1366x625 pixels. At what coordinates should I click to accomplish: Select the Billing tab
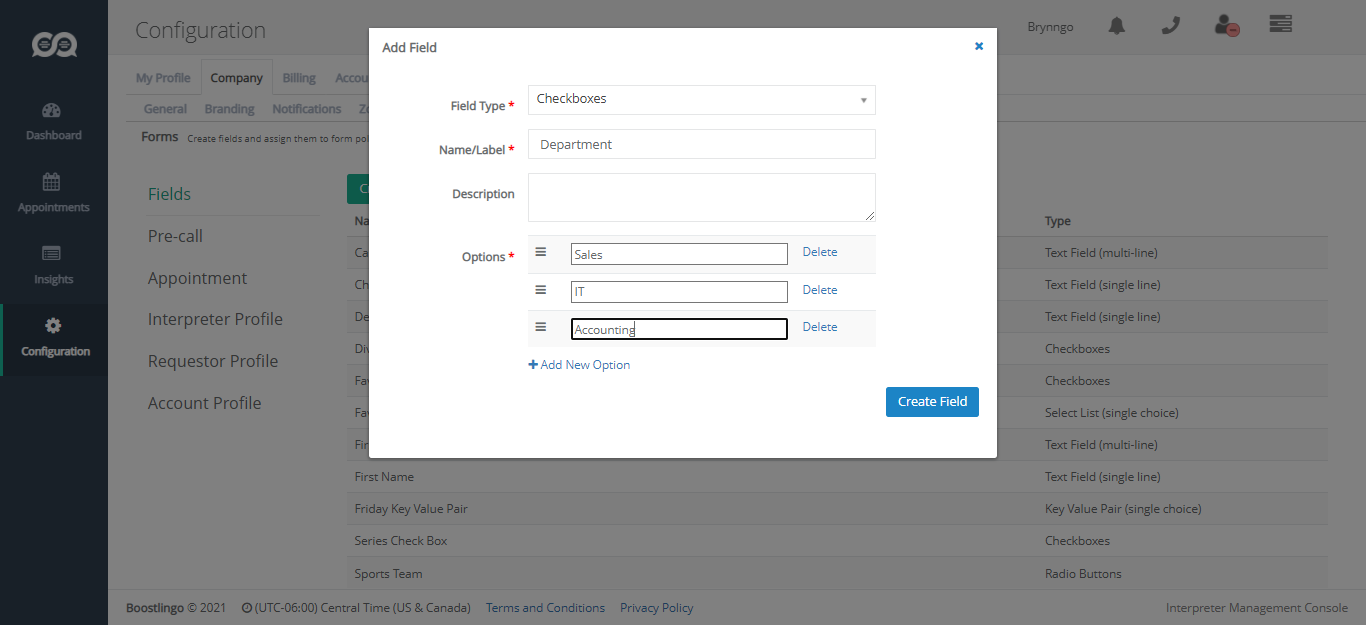(299, 78)
